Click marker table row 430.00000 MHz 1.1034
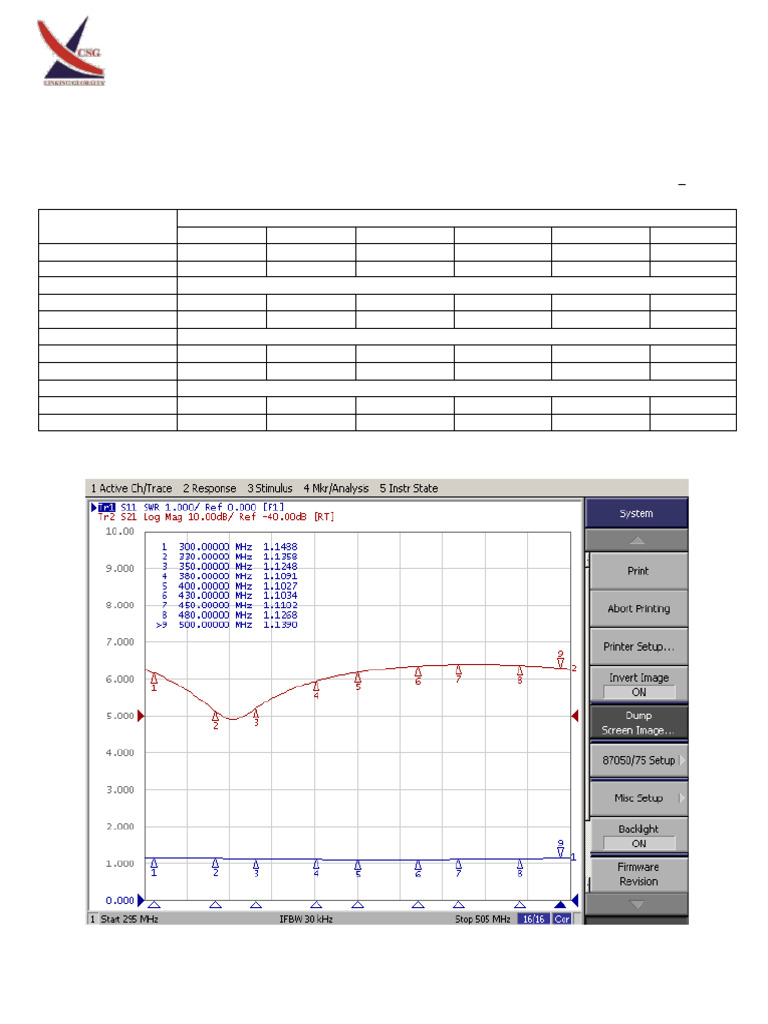768x1024 pixels. coord(229,596)
